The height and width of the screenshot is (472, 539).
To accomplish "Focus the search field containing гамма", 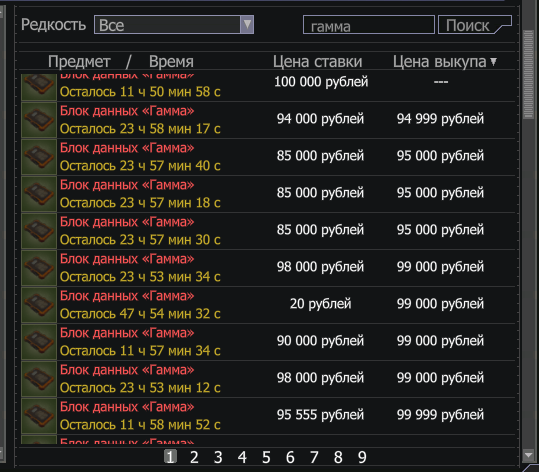I will coord(368,25).
